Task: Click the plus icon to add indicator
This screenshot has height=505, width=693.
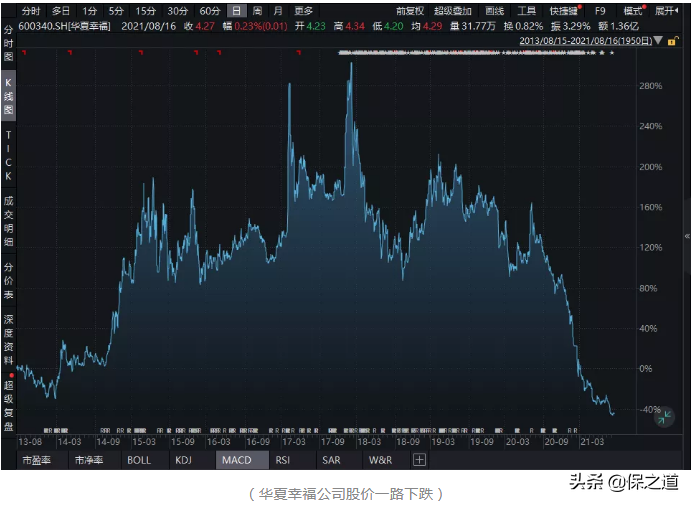Action: tap(419, 460)
